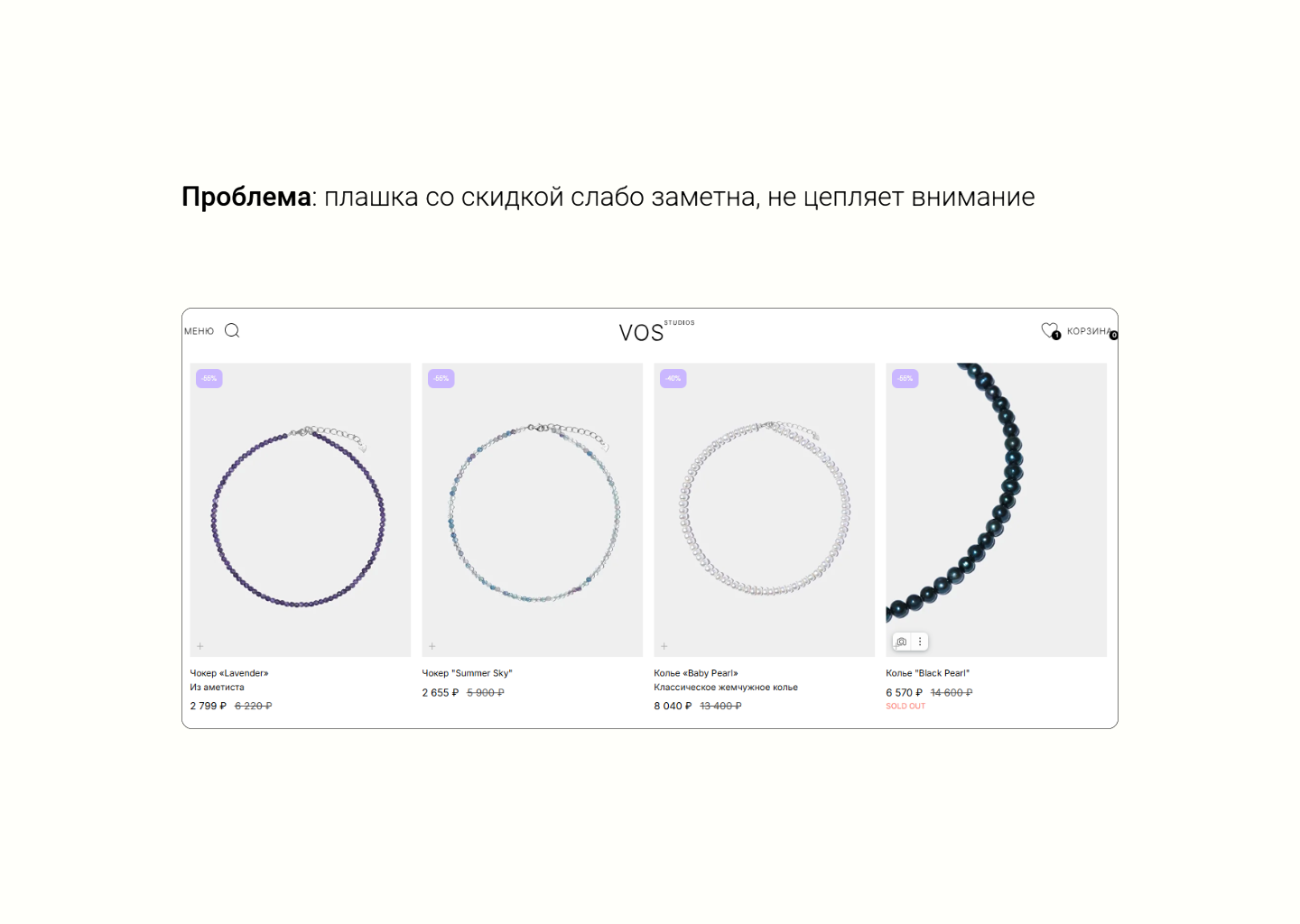The width and height of the screenshot is (1300, 924).
Task: Click the SOLD OUT label
Action: click(905, 707)
